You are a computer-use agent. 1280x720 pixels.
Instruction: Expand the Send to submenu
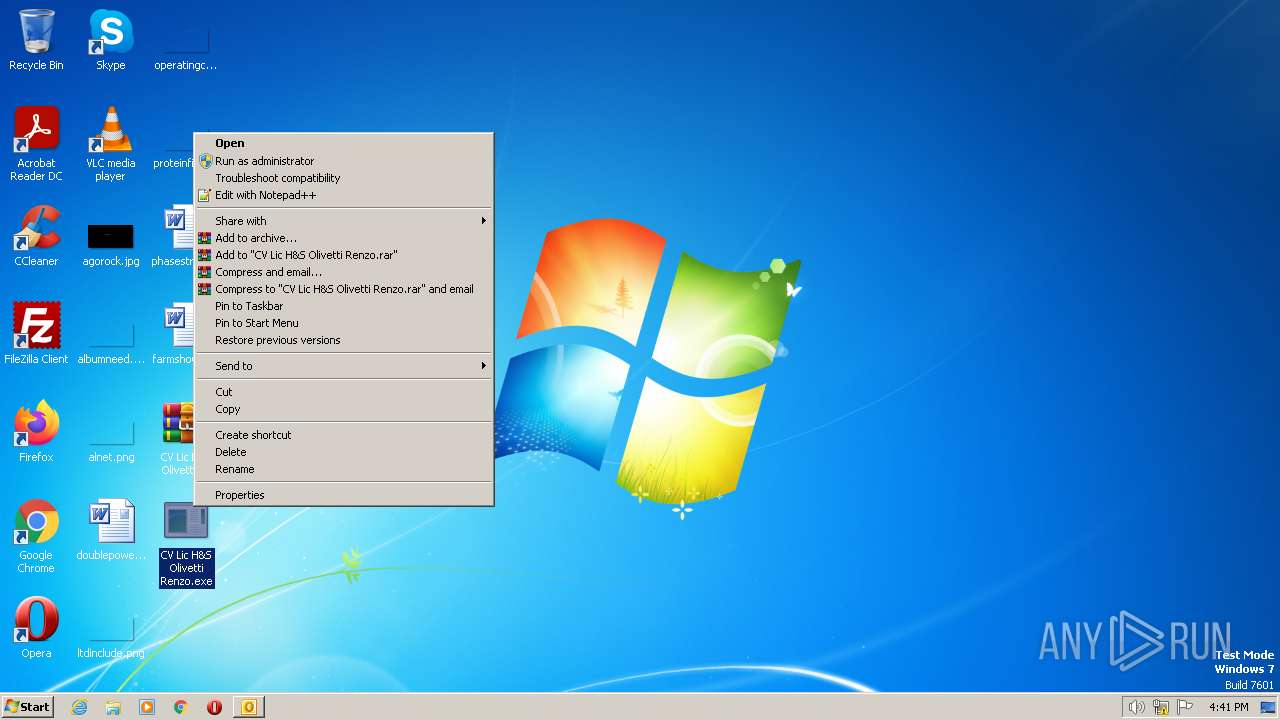click(343, 366)
